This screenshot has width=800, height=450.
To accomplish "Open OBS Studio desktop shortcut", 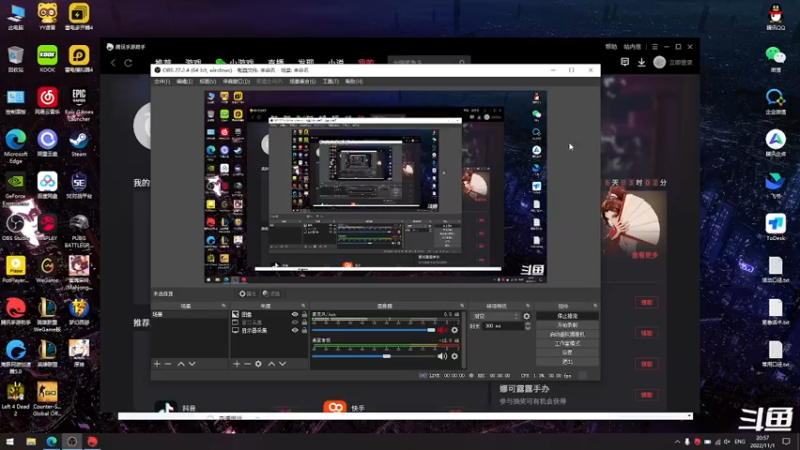I will click(x=15, y=228).
